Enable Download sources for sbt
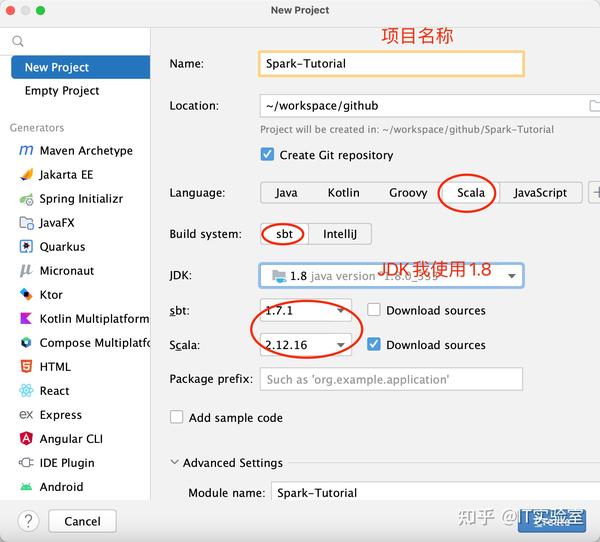600x542 pixels. [x=373, y=310]
